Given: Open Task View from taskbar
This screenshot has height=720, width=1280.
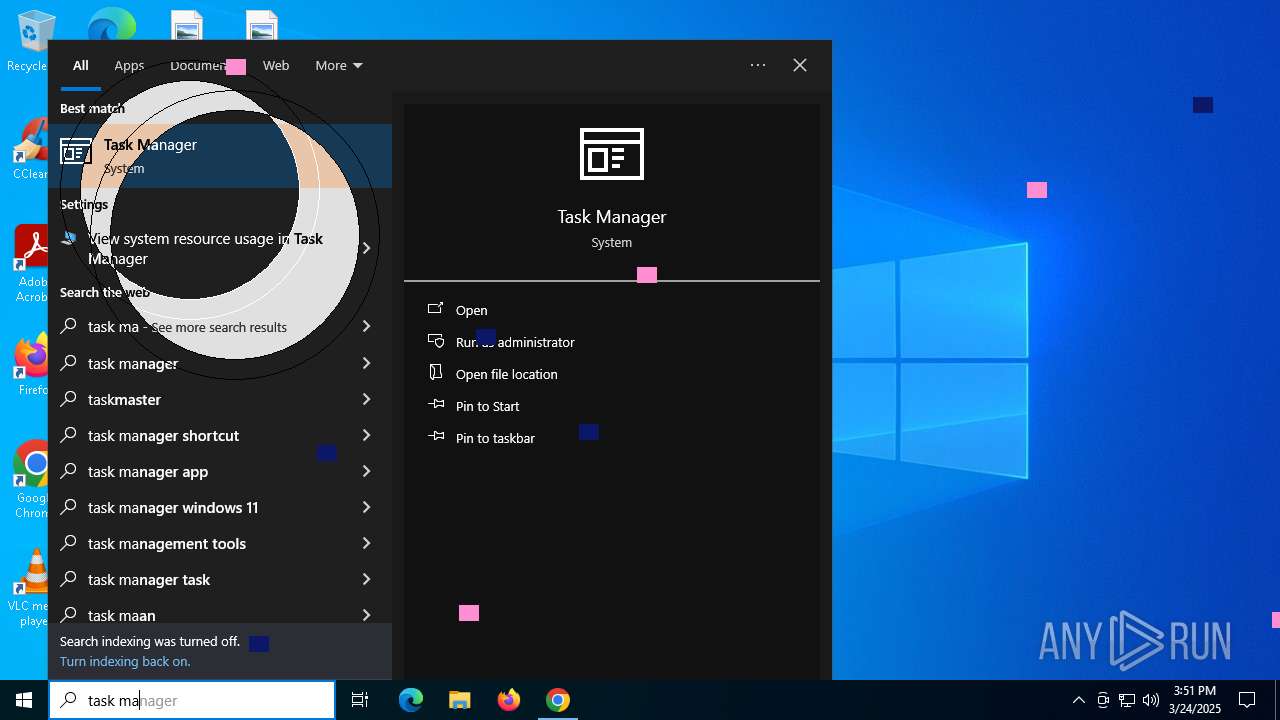Looking at the screenshot, I should (x=360, y=700).
